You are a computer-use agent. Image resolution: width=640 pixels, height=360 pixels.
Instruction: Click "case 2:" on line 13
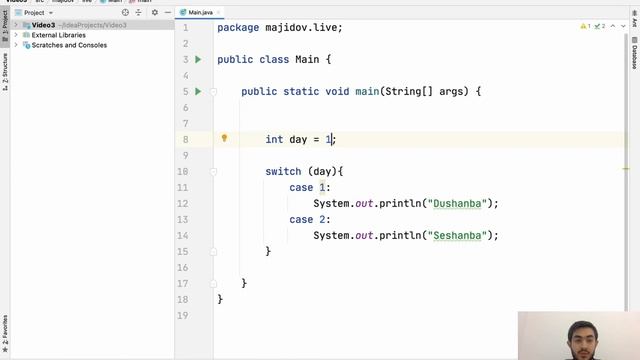(x=310, y=220)
